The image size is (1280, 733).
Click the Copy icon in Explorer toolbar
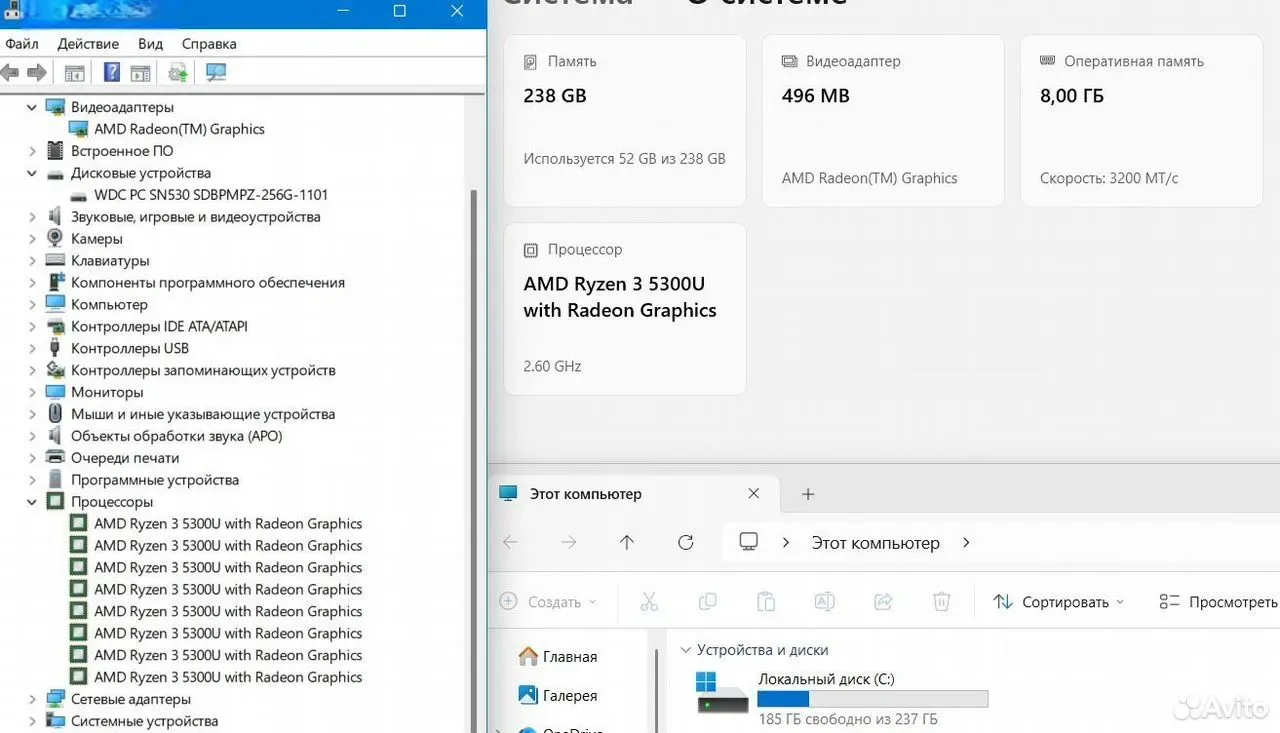click(x=707, y=601)
